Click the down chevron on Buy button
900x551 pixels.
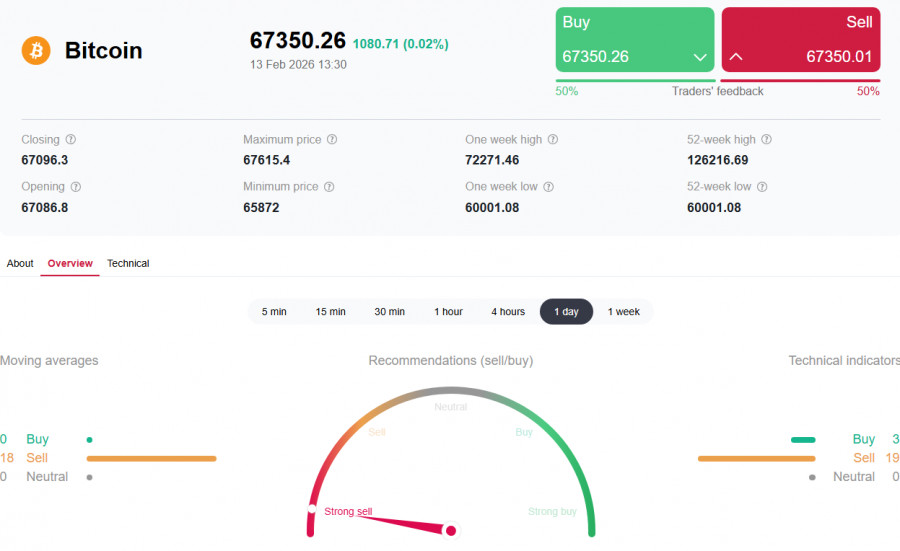click(x=700, y=57)
